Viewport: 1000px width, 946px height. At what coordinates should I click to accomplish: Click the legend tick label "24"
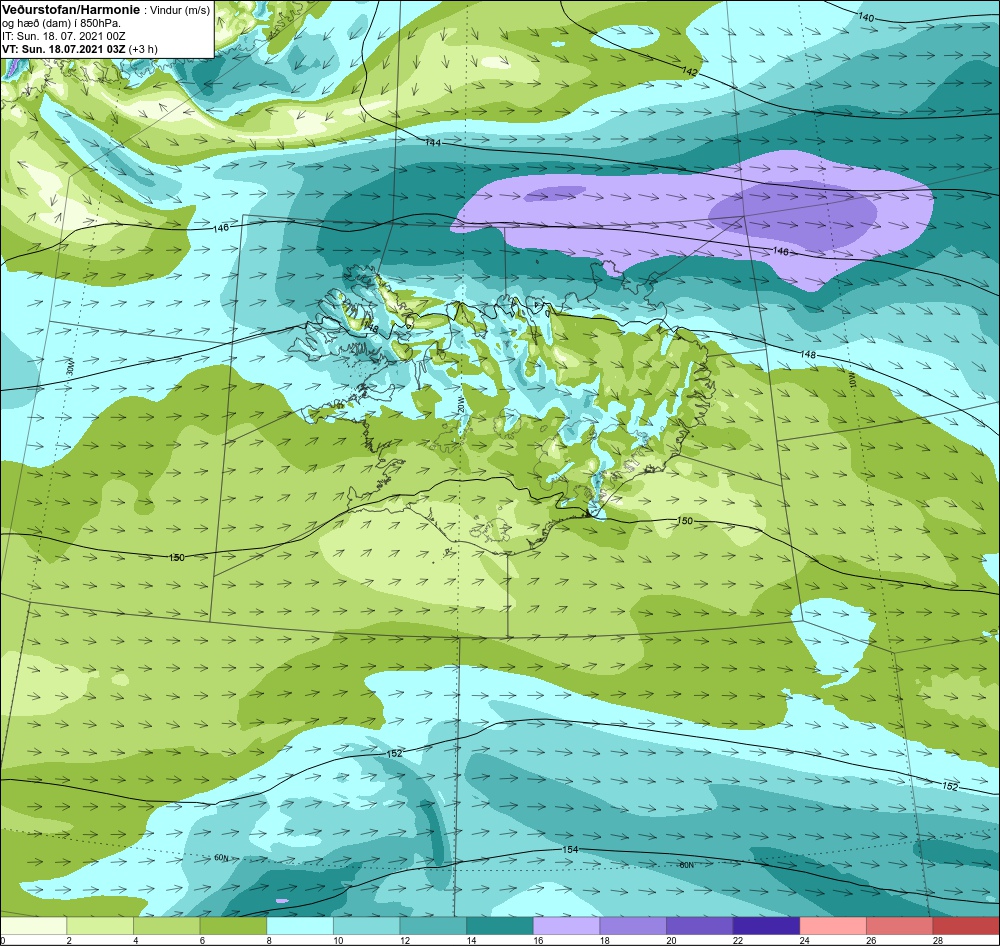pyautogui.click(x=805, y=940)
